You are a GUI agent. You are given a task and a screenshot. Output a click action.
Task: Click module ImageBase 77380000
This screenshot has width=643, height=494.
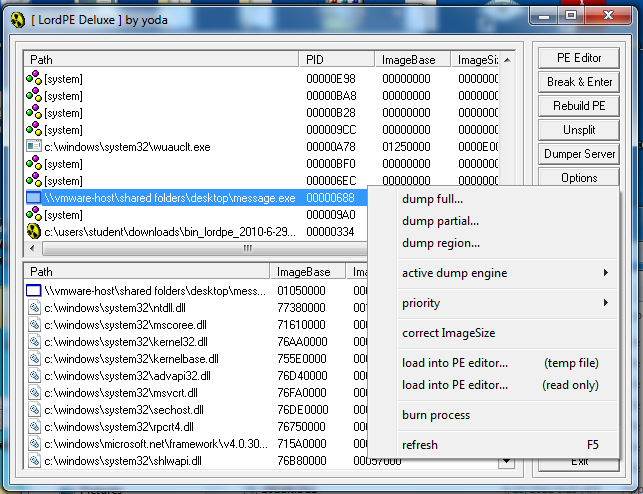tap(301, 308)
